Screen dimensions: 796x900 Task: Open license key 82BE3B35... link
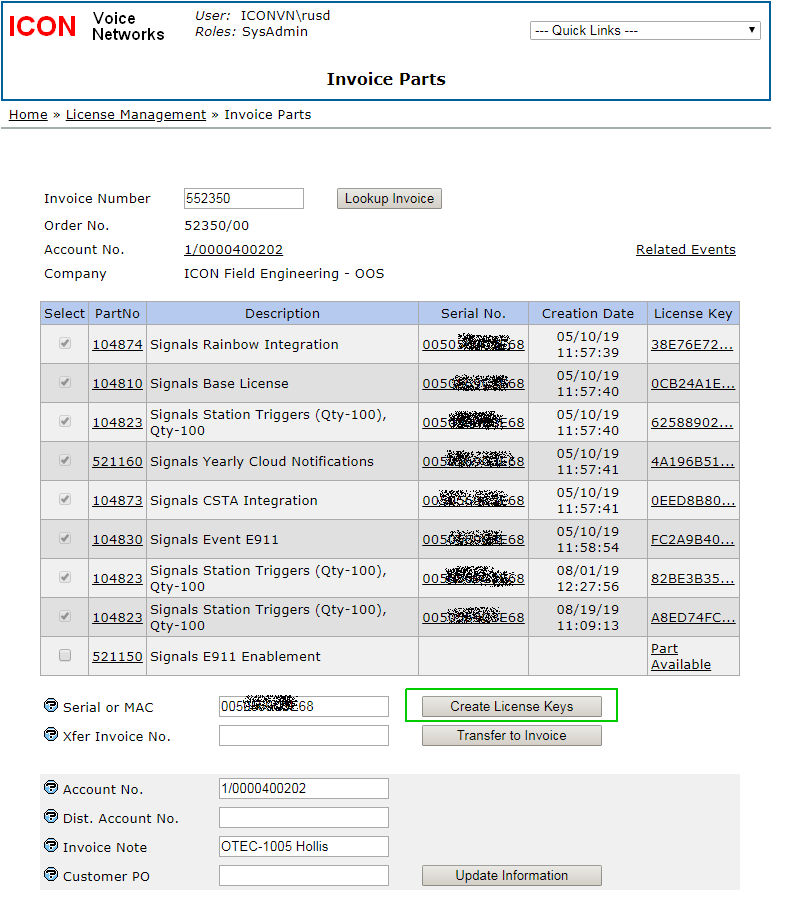pos(693,579)
